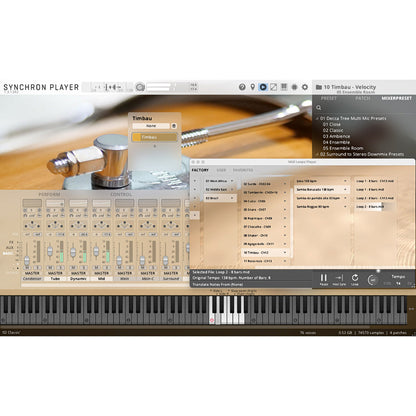Select 09 Agogo bells - CH11 entry
Screen dimensions: 416x416
[259, 244]
